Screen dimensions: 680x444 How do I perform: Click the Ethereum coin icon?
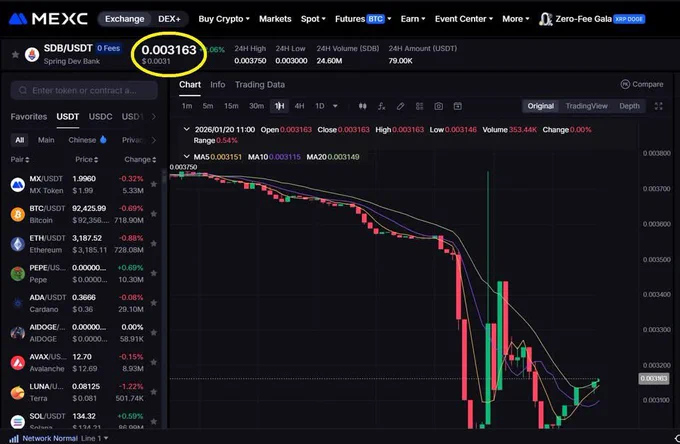17,244
